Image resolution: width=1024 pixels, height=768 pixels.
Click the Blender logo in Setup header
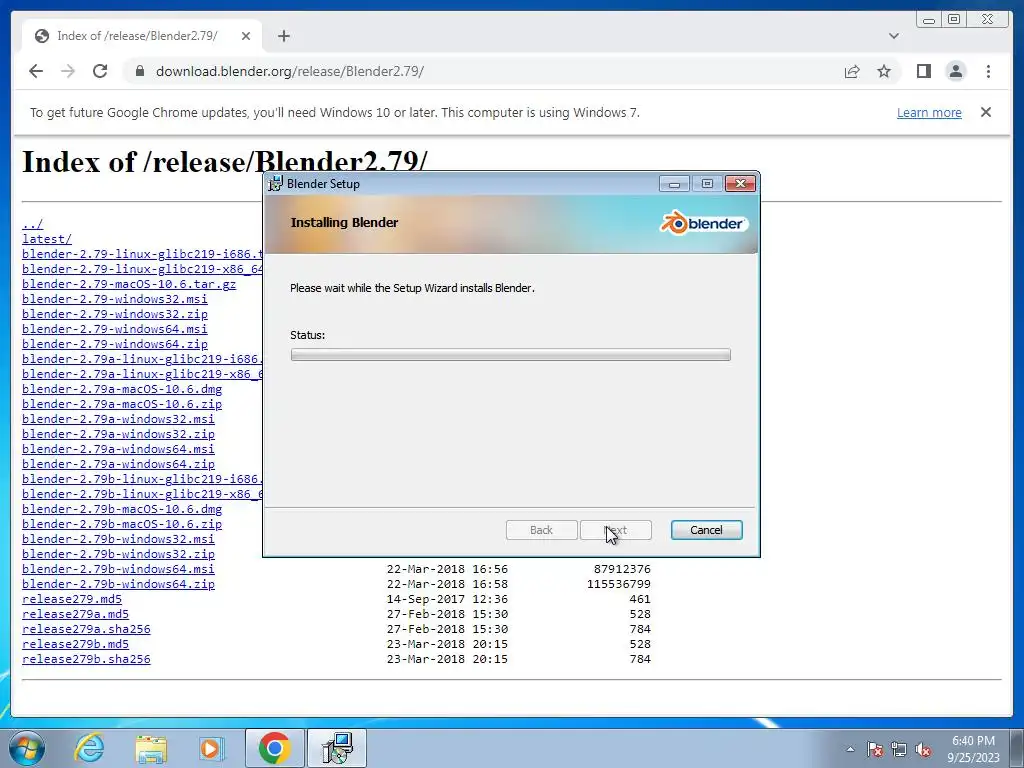703,223
